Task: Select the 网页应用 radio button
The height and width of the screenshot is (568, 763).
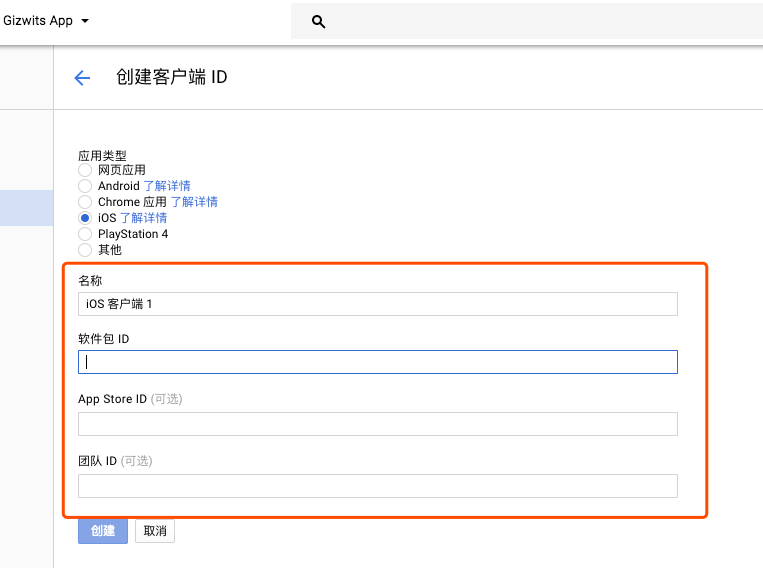Action: (x=85, y=170)
